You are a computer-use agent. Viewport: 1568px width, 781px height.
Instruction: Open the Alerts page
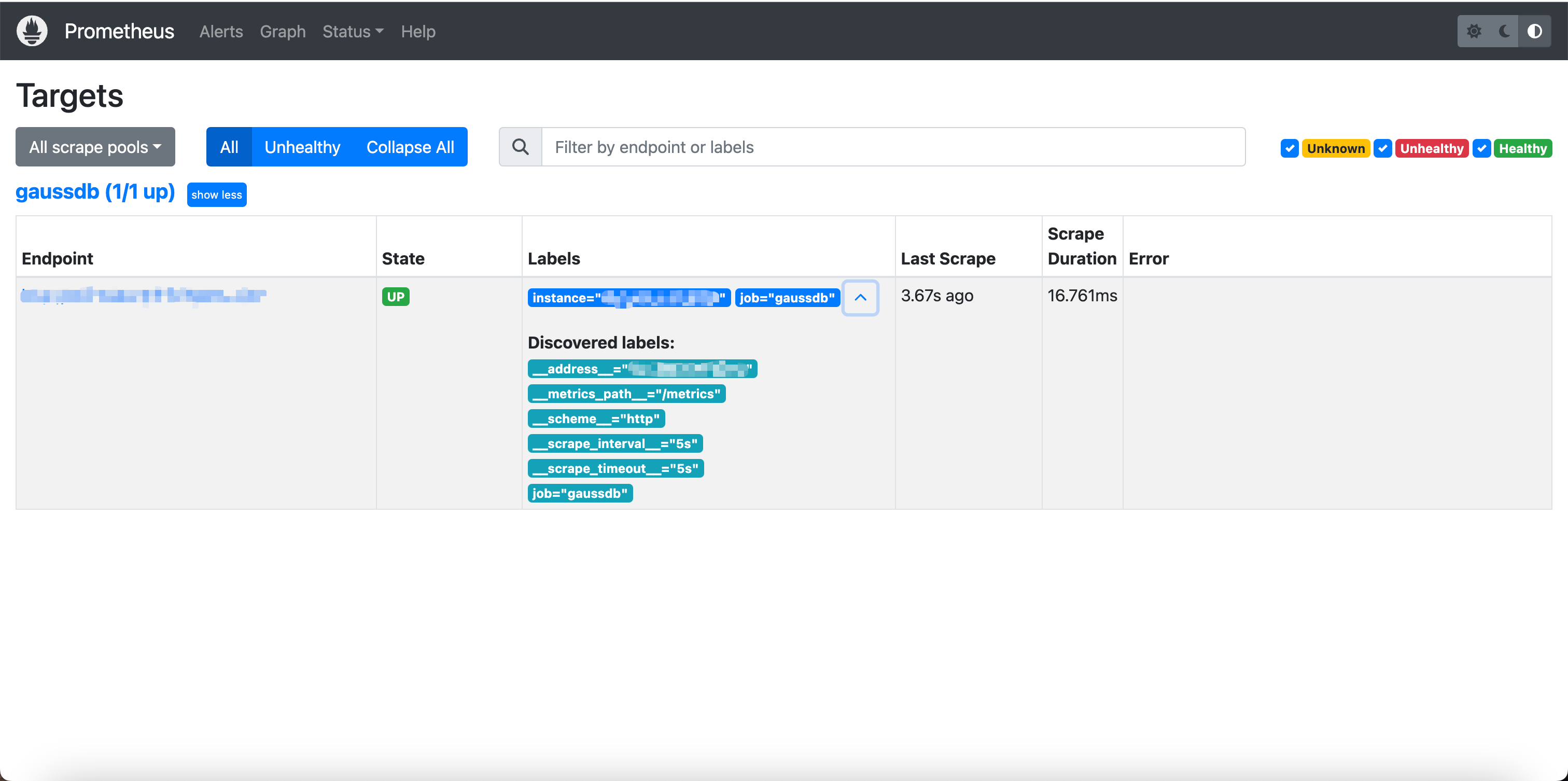click(x=221, y=31)
